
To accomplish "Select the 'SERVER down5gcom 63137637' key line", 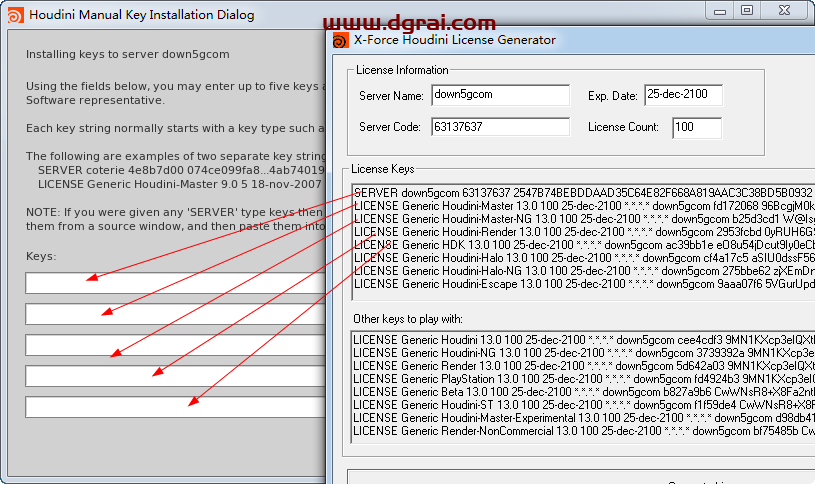I will point(584,193).
